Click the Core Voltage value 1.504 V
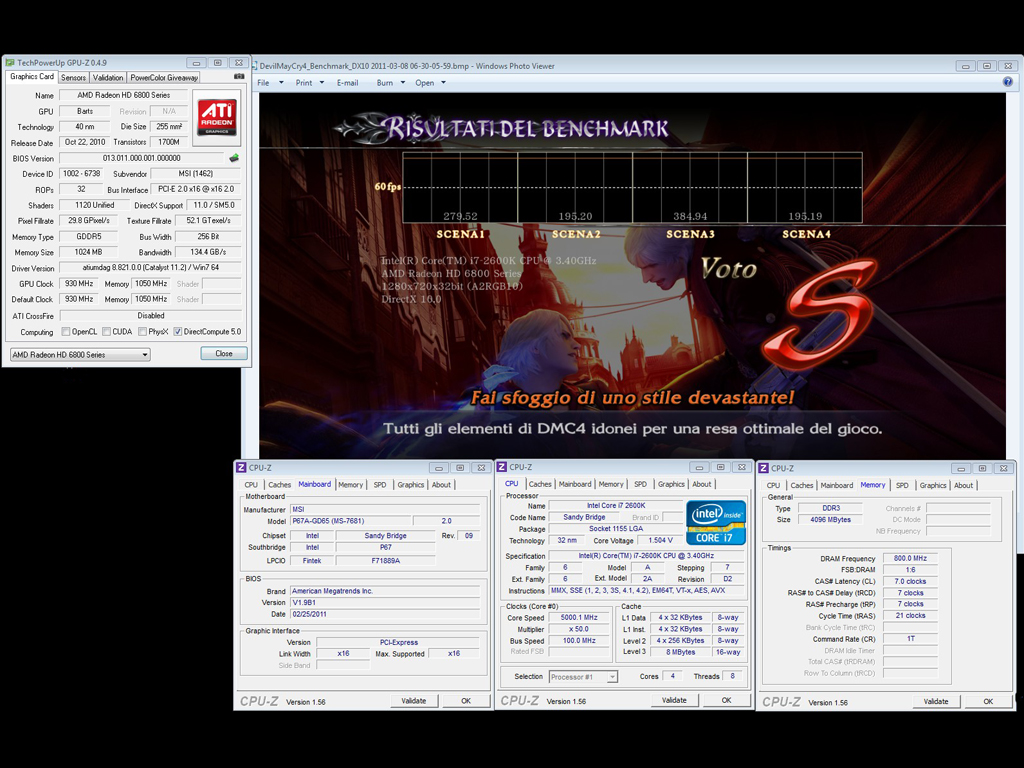This screenshot has height=768, width=1024. click(660, 540)
